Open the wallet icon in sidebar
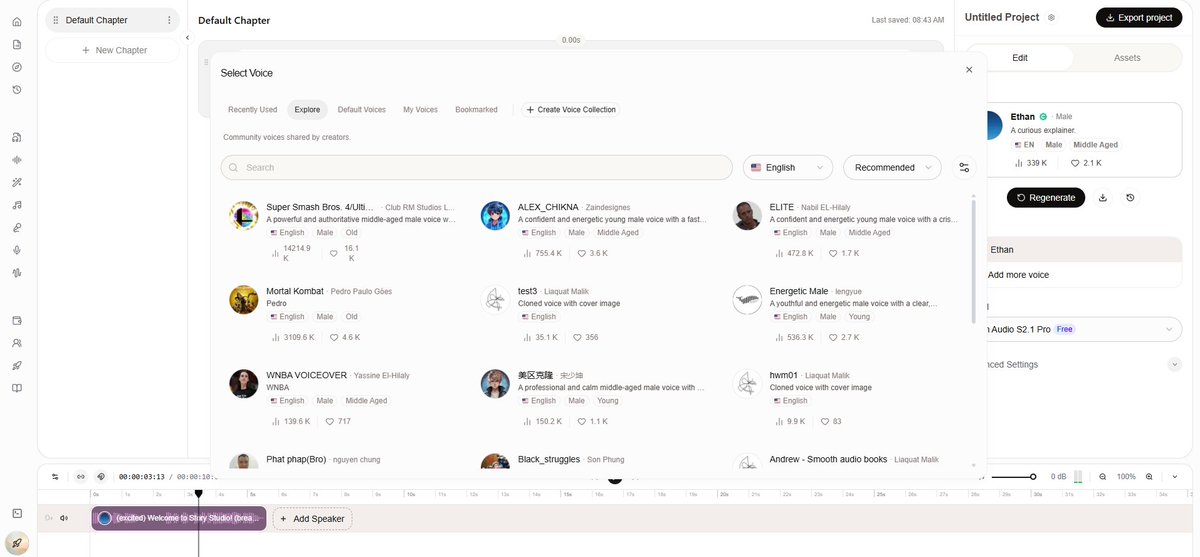The height and width of the screenshot is (557, 1200). click(17, 320)
